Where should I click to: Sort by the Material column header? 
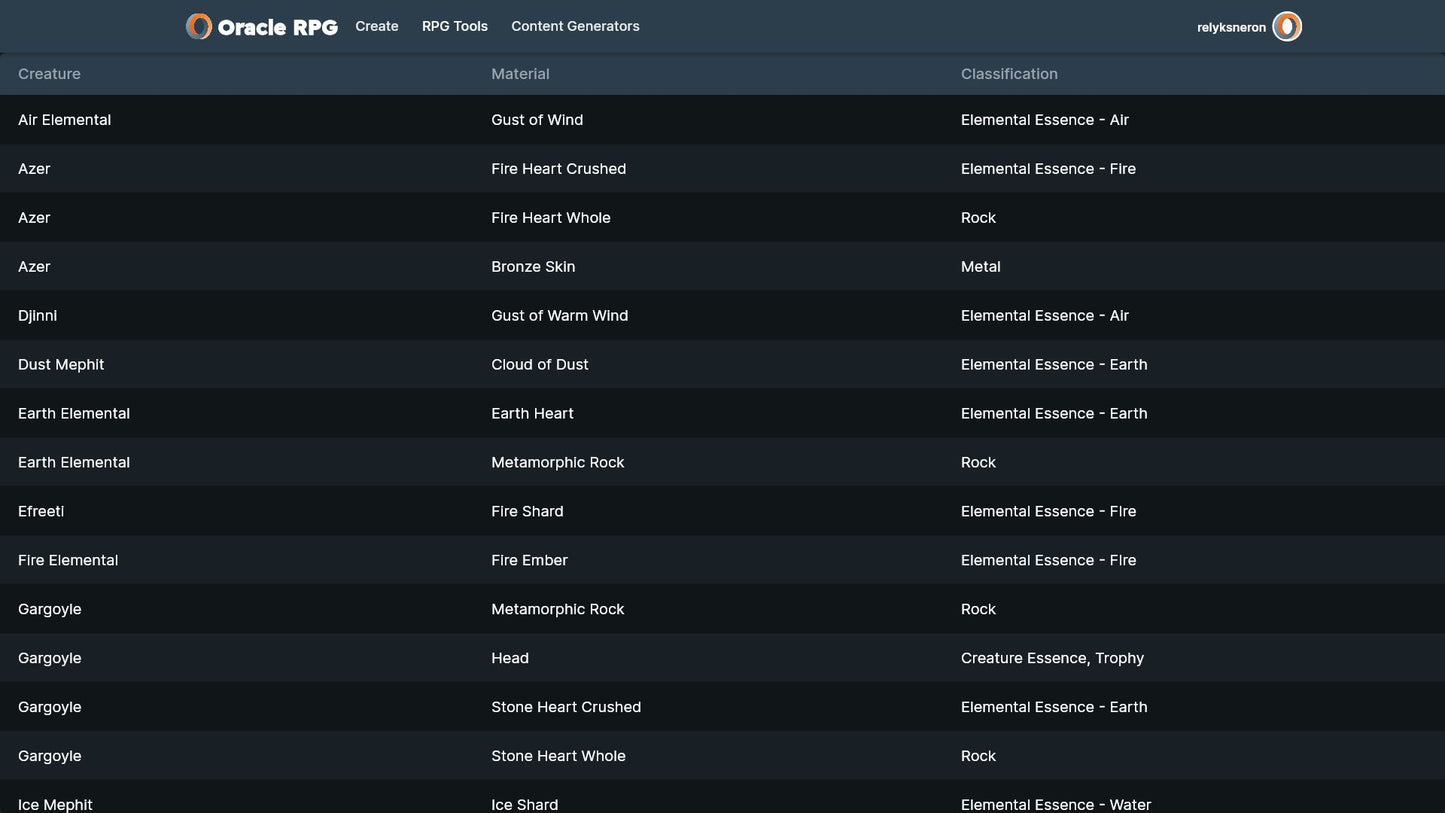520,74
